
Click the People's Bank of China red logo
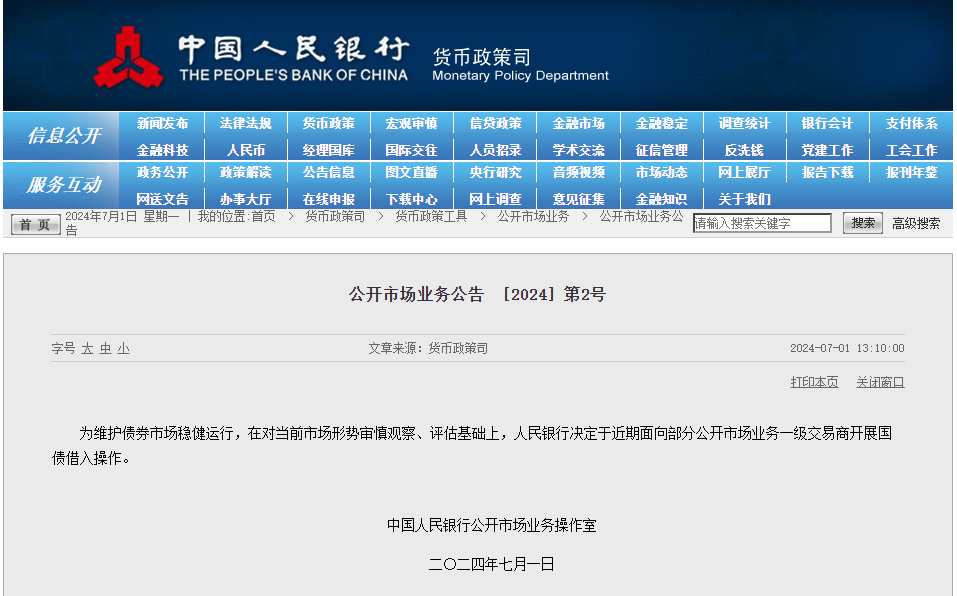coord(128,57)
